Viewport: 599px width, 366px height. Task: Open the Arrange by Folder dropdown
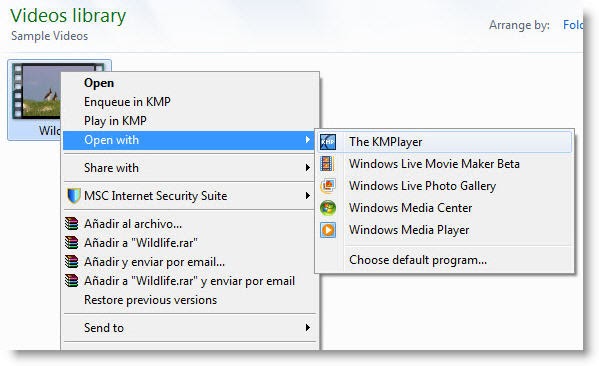click(x=573, y=25)
